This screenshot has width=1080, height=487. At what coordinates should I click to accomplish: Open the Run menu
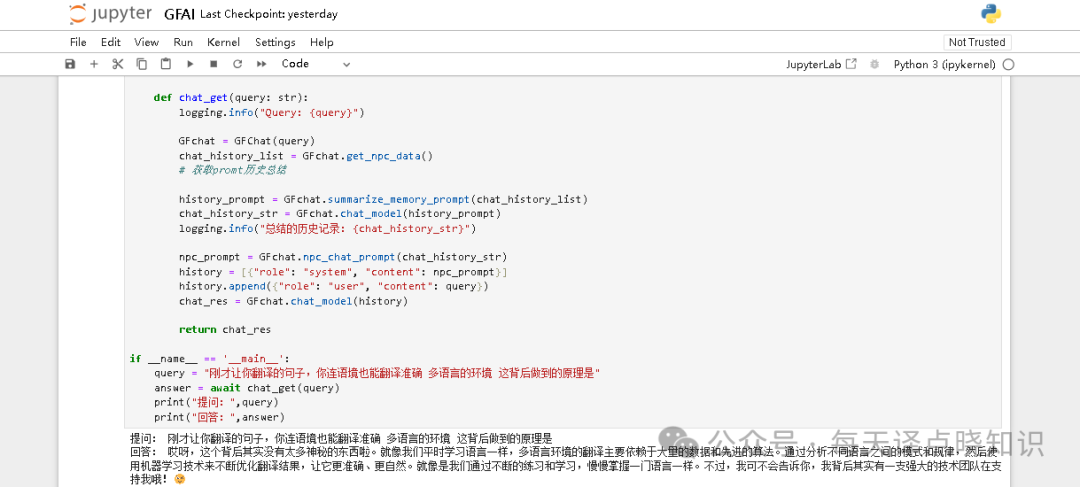pyautogui.click(x=183, y=42)
